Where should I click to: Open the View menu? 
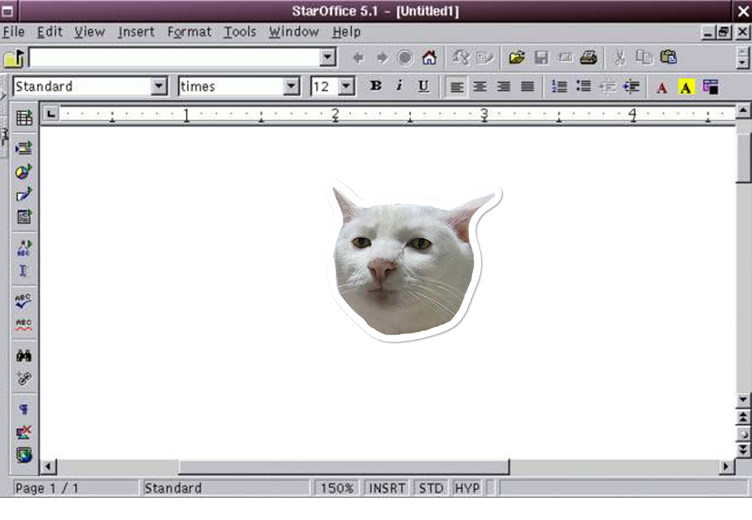(90, 32)
